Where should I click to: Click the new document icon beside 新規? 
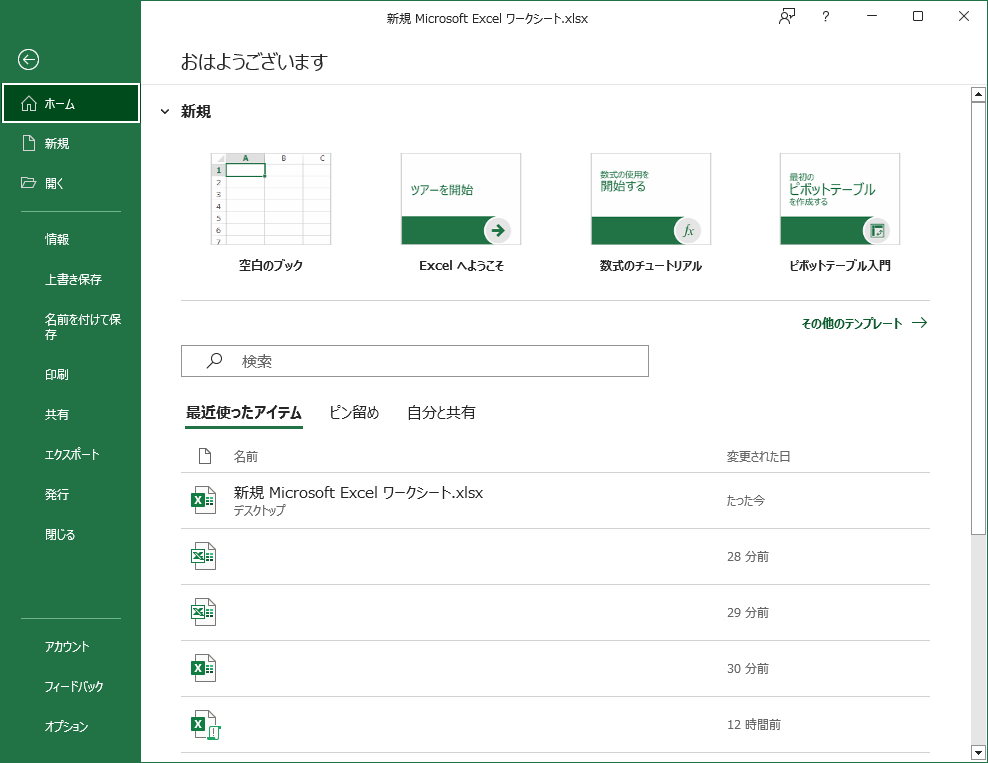pos(29,143)
